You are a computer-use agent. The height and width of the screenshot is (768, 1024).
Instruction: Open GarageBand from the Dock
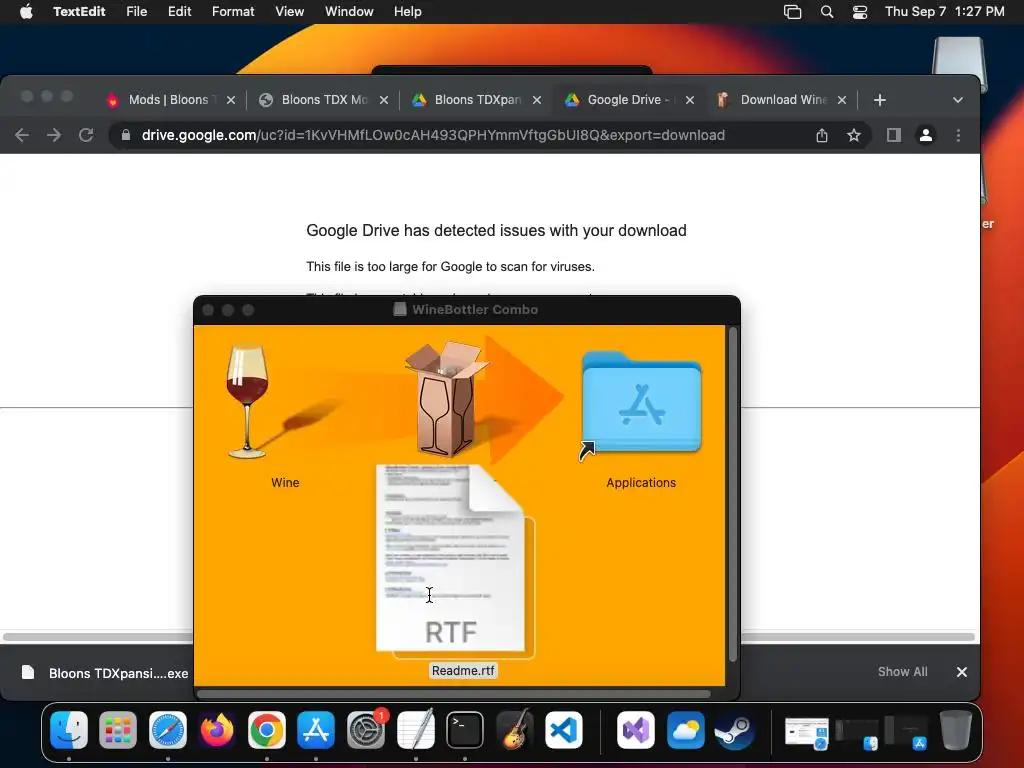tap(515, 730)
